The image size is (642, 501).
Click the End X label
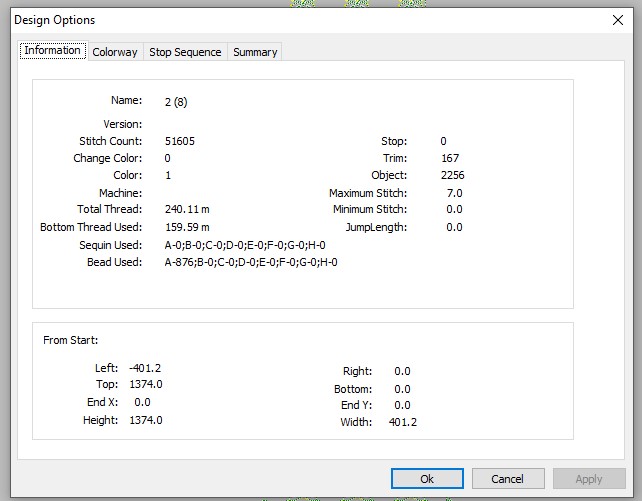[102, 402]
